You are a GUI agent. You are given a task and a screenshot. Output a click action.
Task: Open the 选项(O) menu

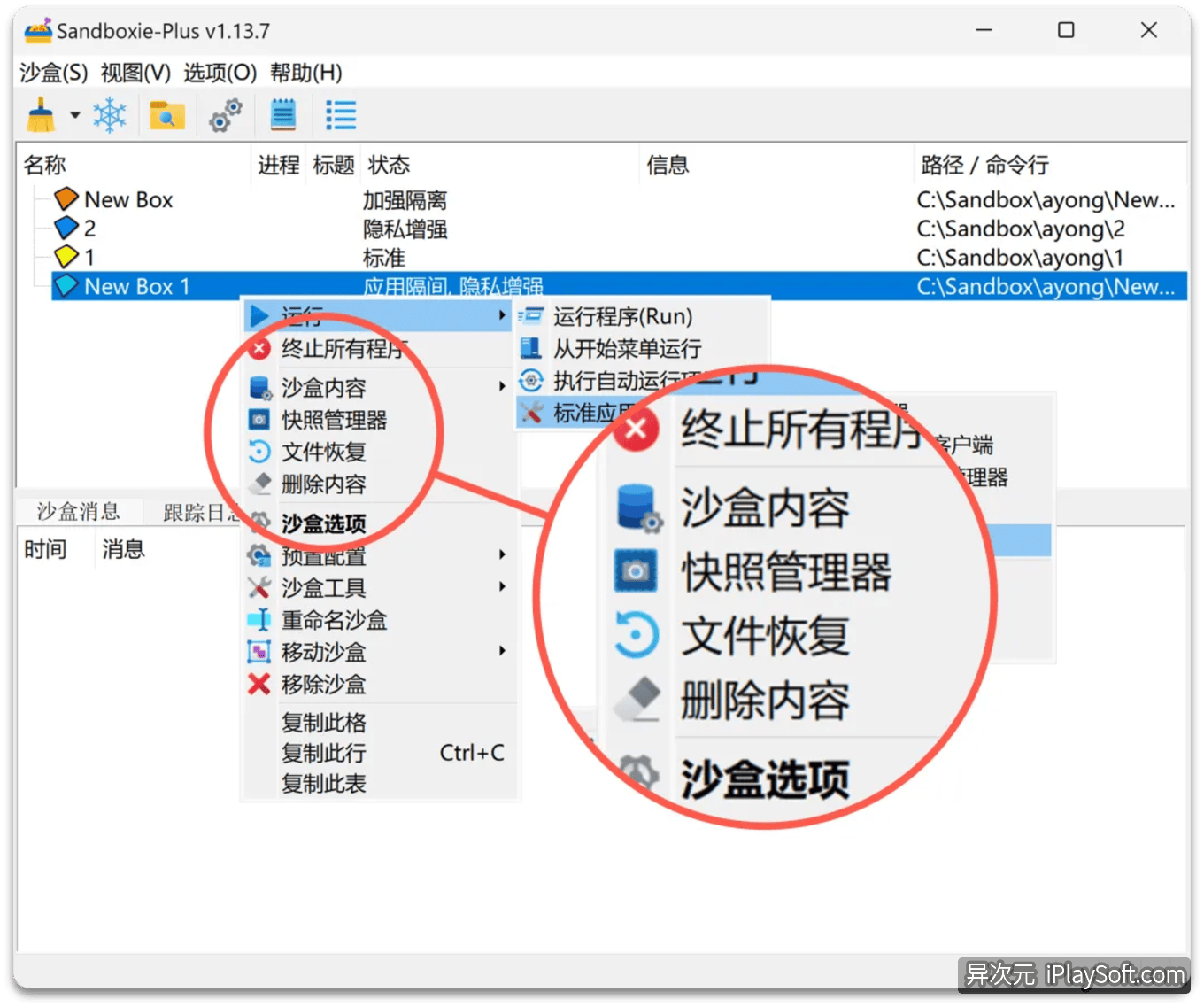tap(220, 73)
